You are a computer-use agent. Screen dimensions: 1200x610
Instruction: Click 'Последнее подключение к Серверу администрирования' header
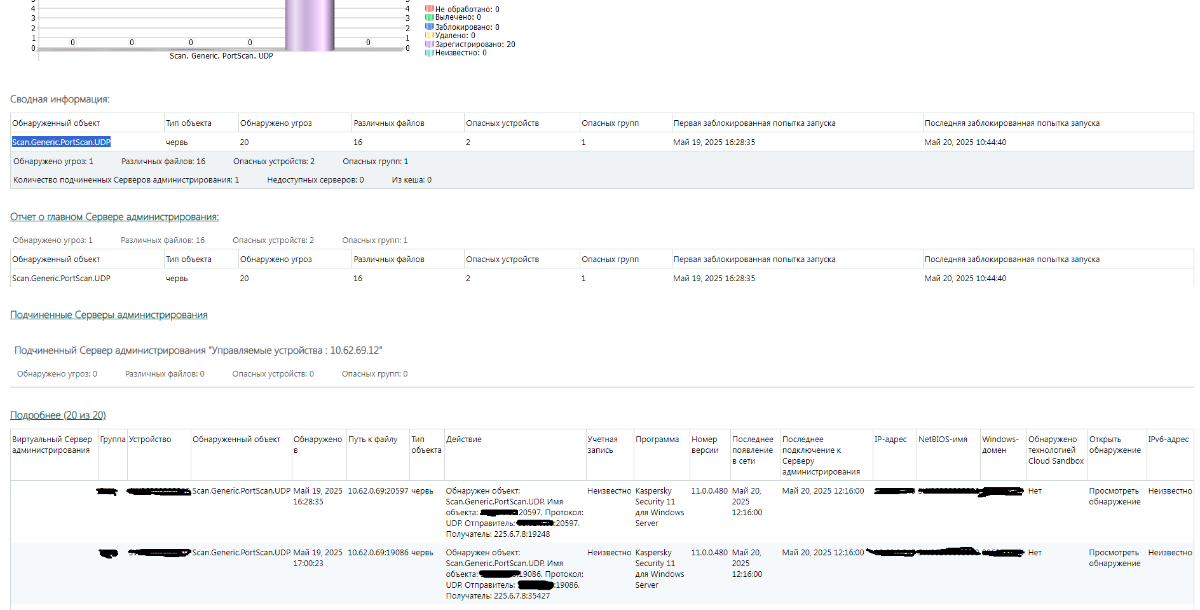click(x=821, y=456)
